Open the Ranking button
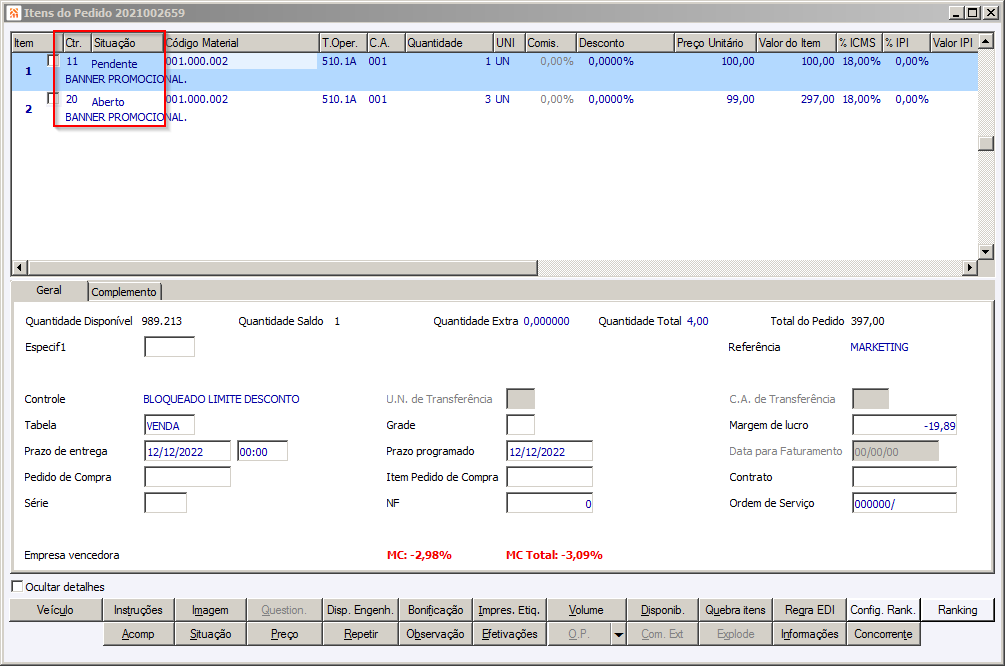This screenshot has height=666, width=1005. pos(957,610)
